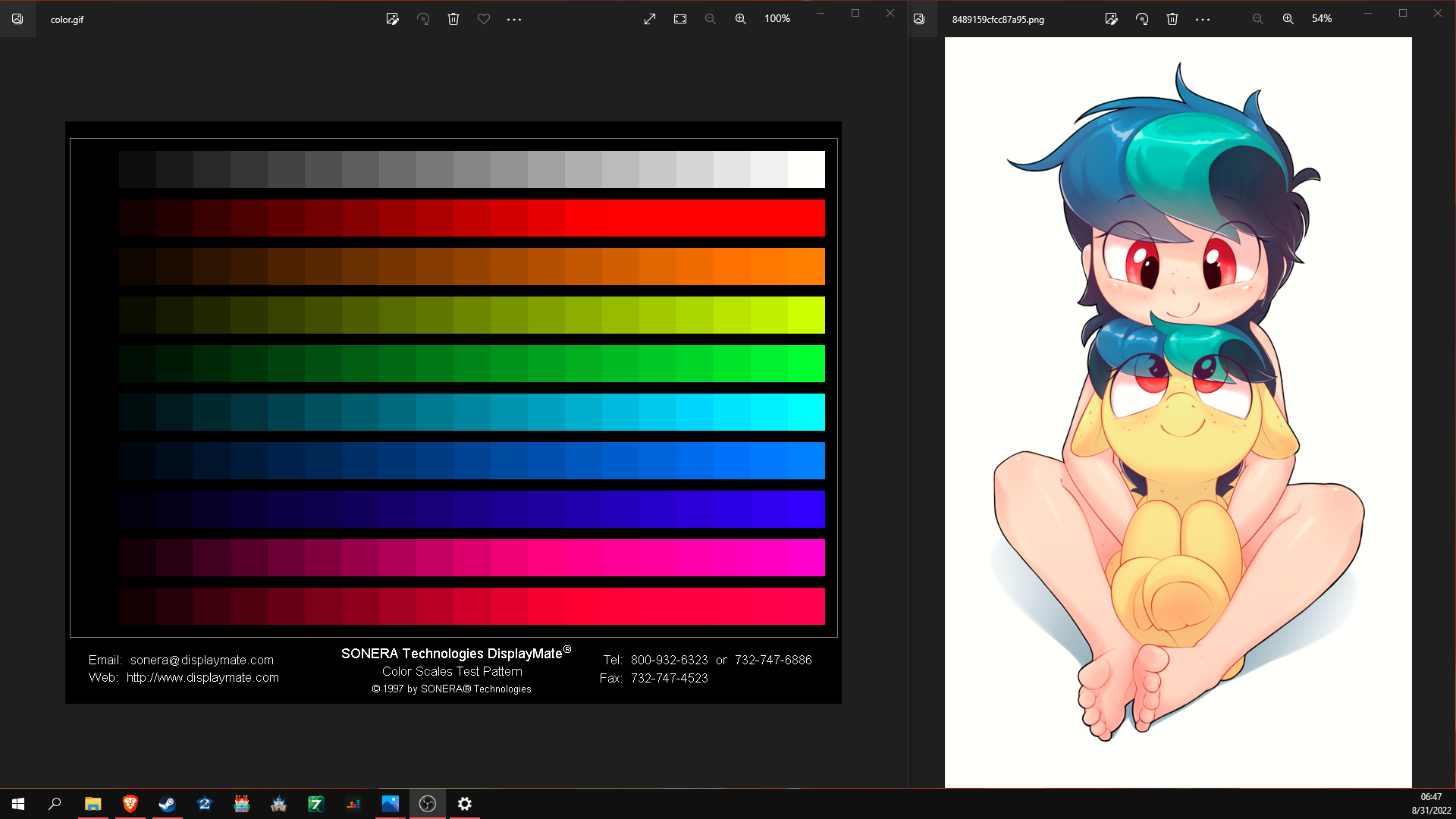Zoom out in 8489159cfcc87a95.png window
Image resolution: width=1456 pixels, height=819 pixels.
(x=1258, y=19)
